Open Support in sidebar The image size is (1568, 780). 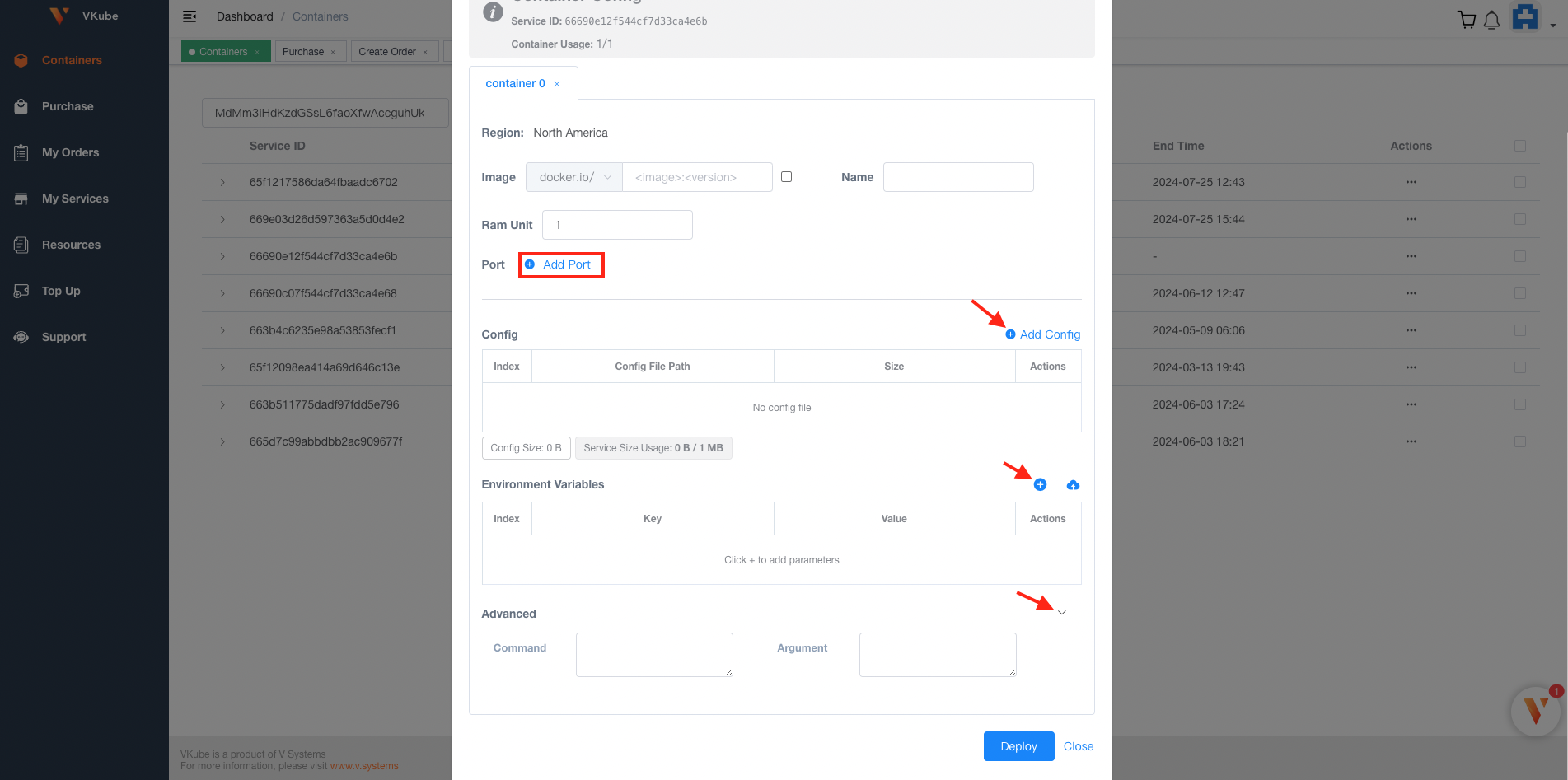coord(63,337)
